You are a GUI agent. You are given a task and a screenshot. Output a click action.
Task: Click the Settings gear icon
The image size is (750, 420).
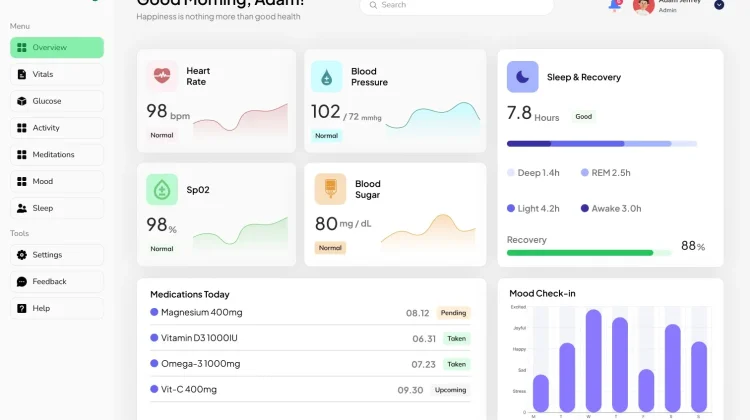(22, 254)
